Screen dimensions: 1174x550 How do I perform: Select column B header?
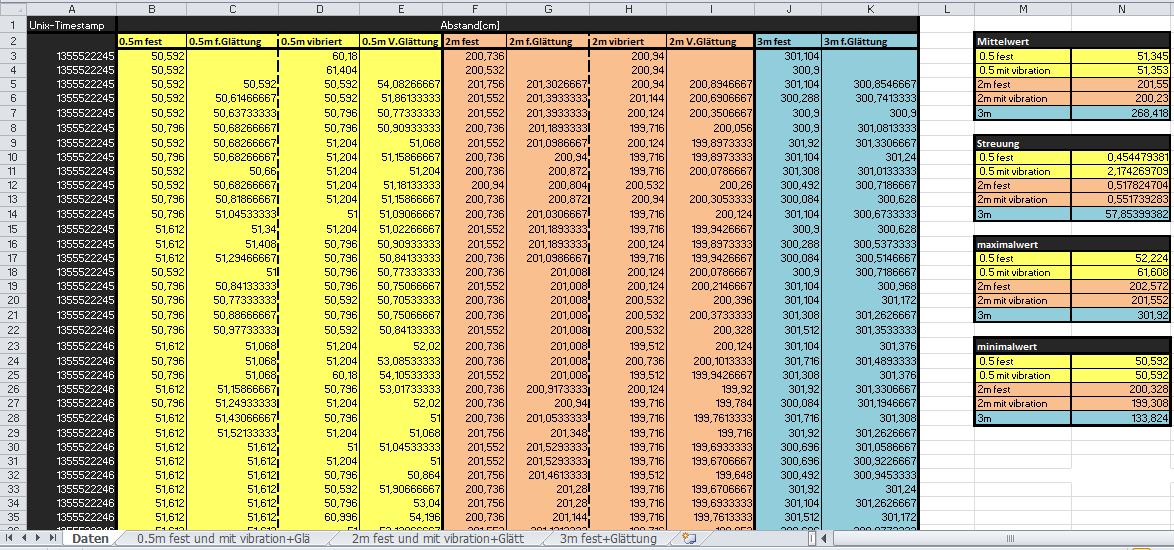pos(152,8)
